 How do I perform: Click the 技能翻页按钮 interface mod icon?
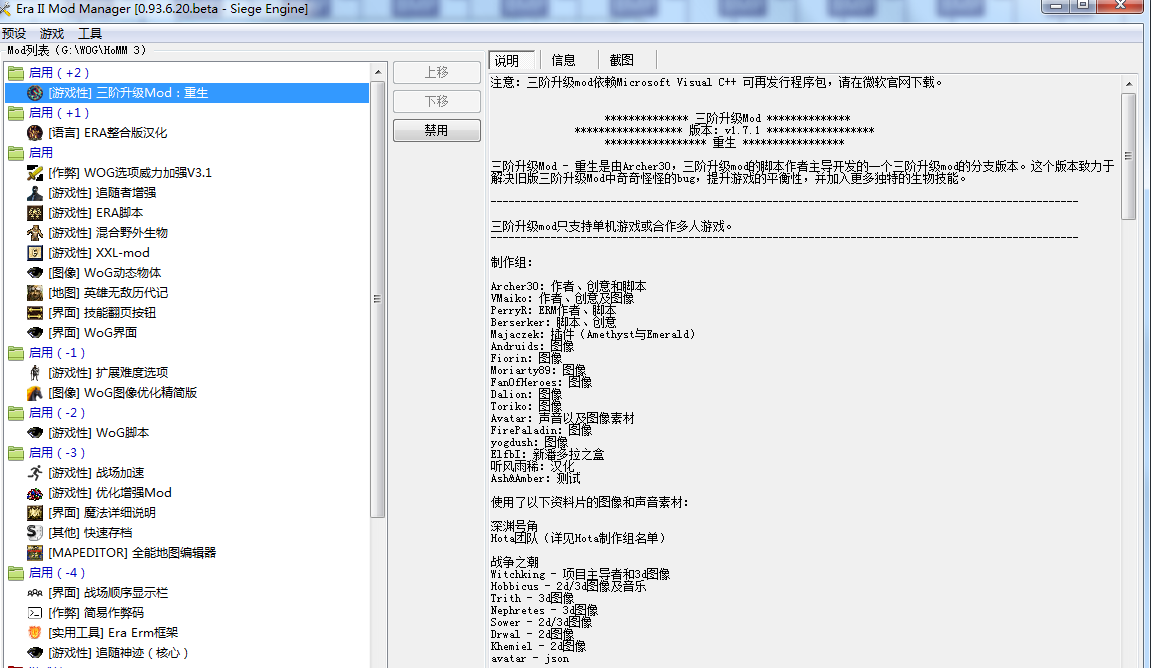[x=35, y=312]
